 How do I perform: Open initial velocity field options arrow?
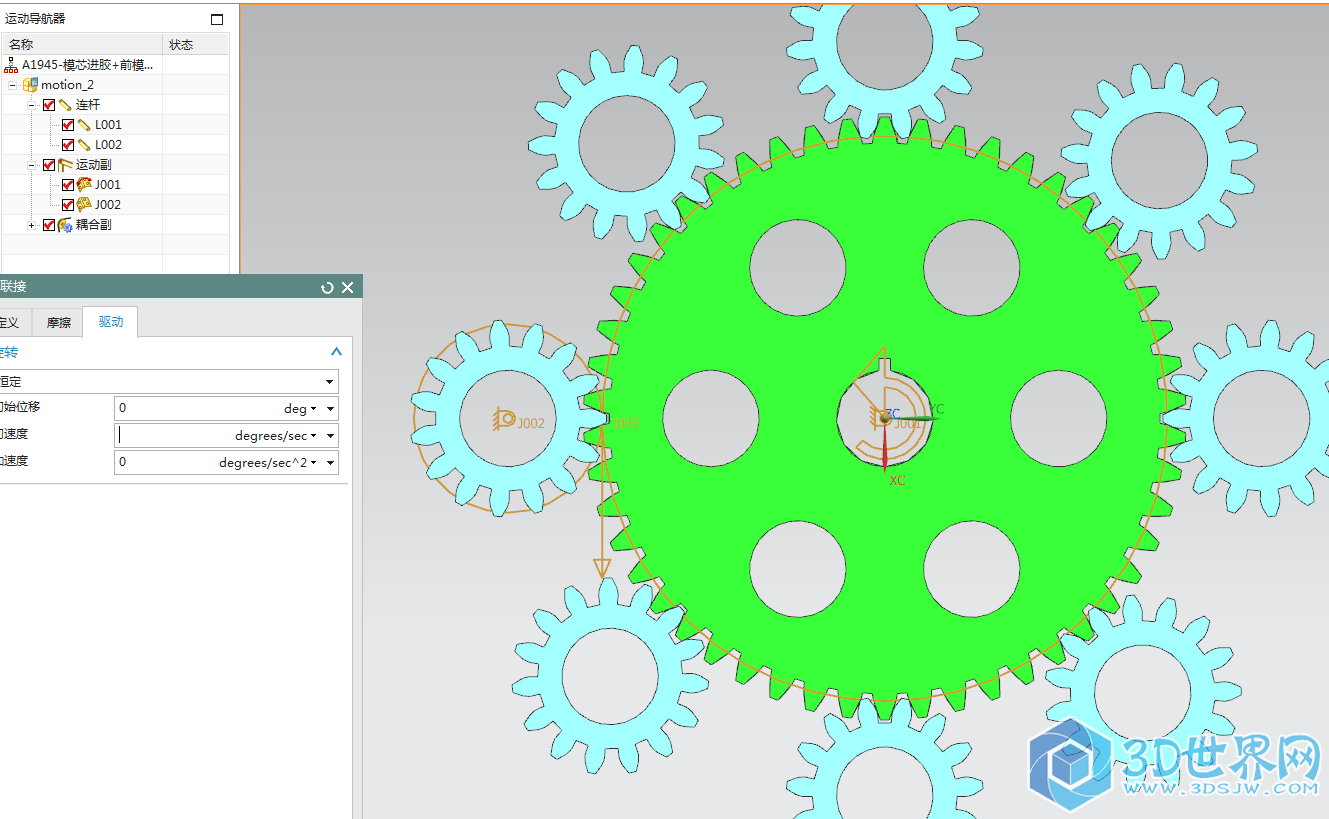click(330, 435)
